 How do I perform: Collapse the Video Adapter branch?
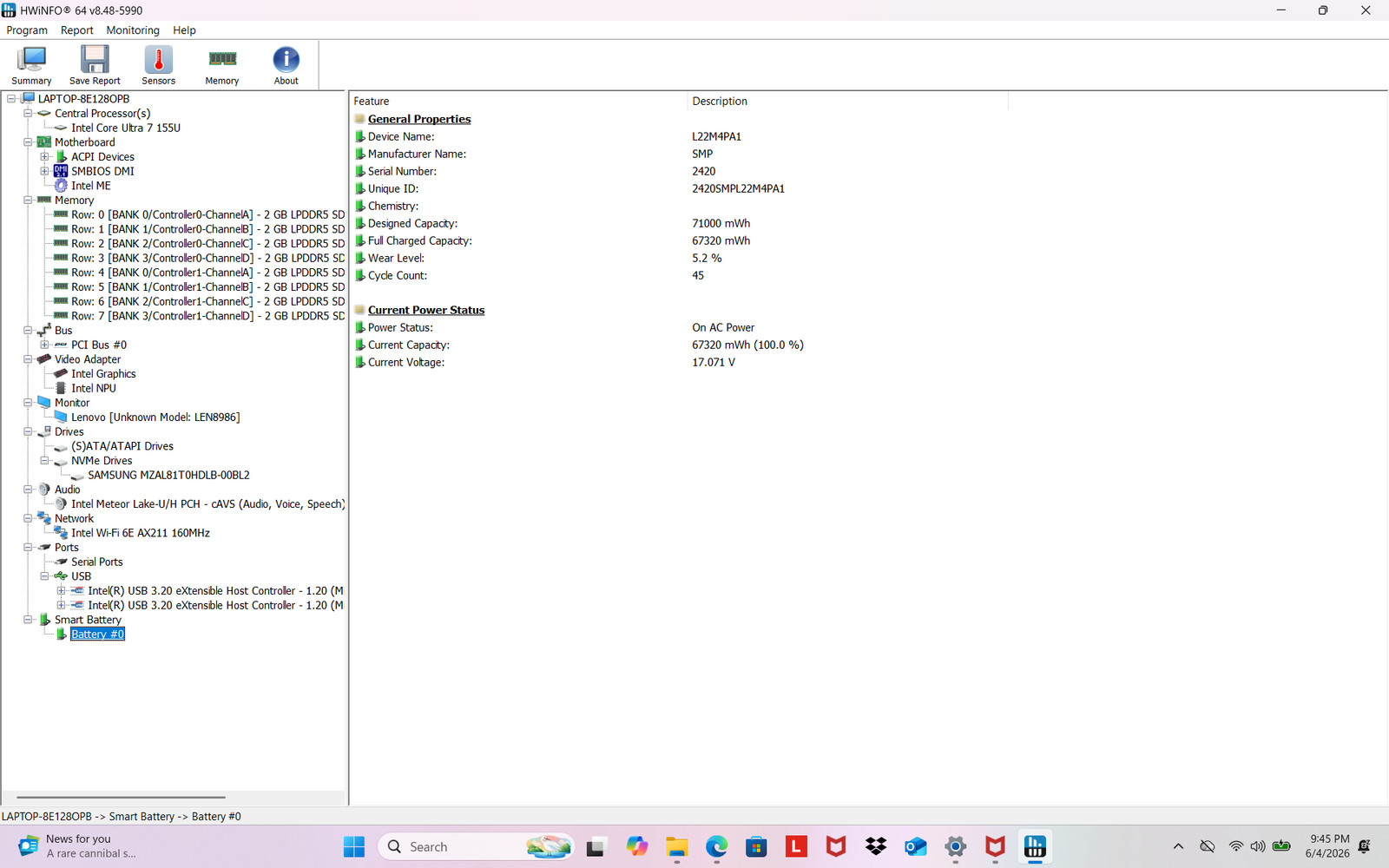coord(28,359)
